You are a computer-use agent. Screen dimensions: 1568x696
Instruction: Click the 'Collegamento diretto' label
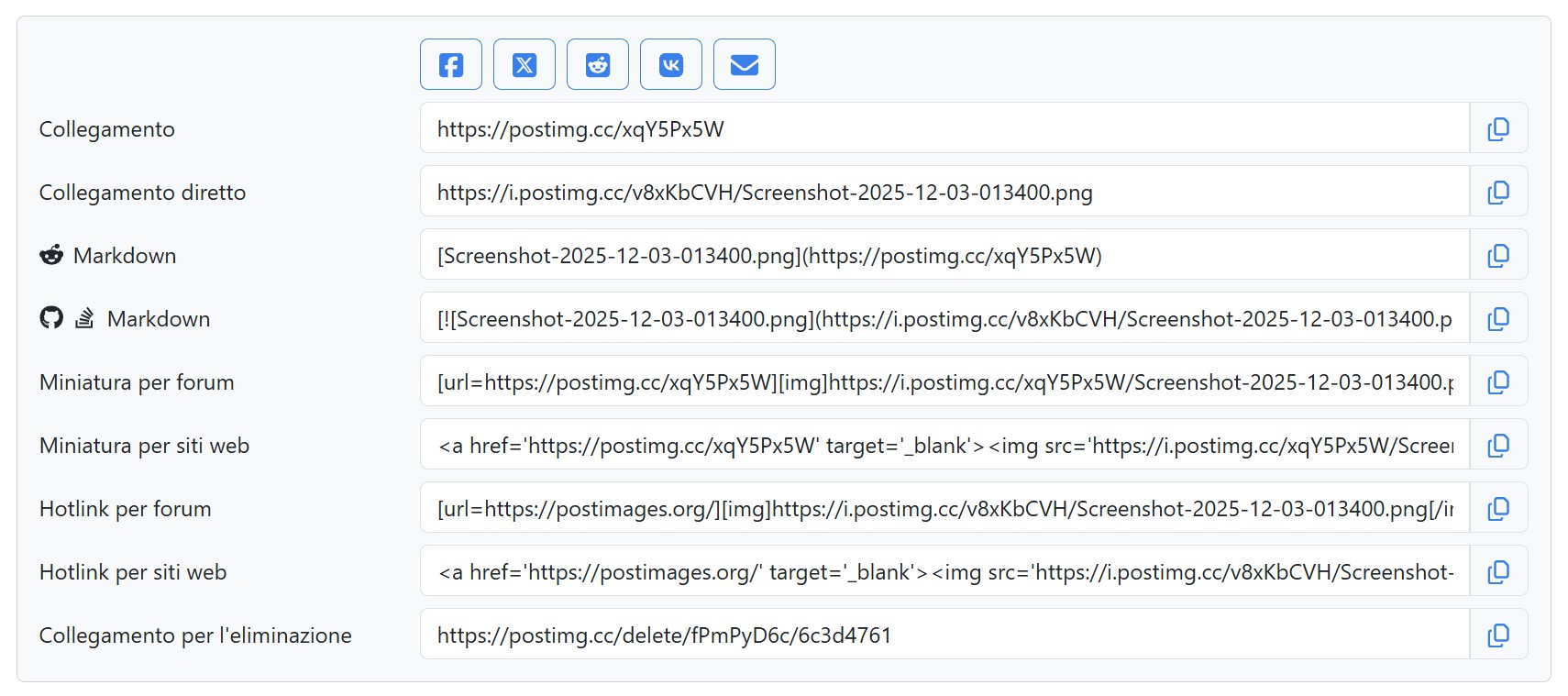[142, 193]
